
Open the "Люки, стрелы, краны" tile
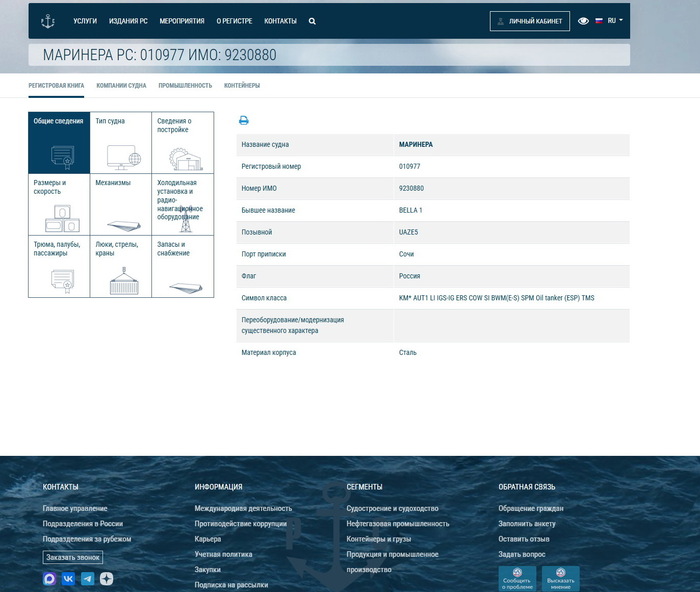pos(120,266)
